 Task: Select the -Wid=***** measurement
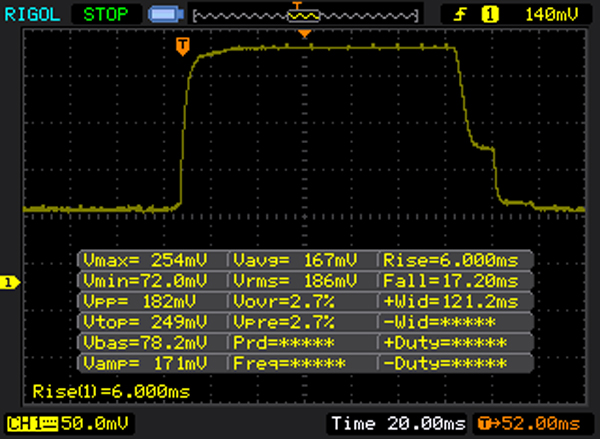(439, 322)
